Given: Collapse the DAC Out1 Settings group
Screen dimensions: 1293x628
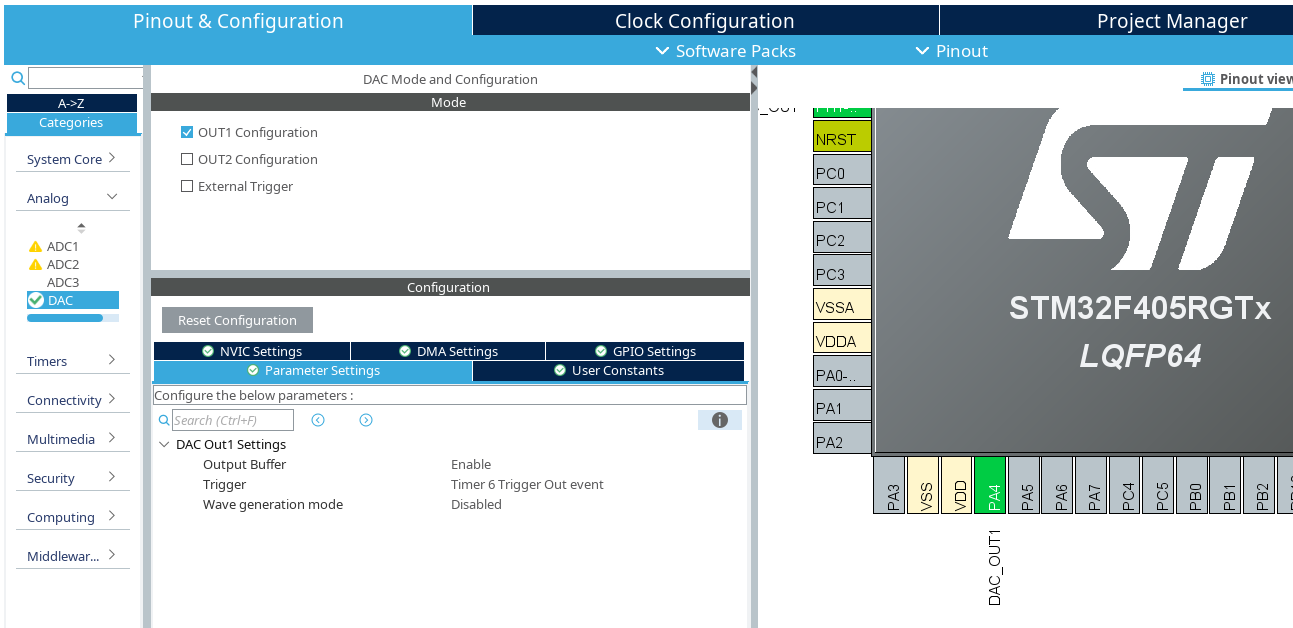Looking at the screenshot, I should tap(164, 444).
